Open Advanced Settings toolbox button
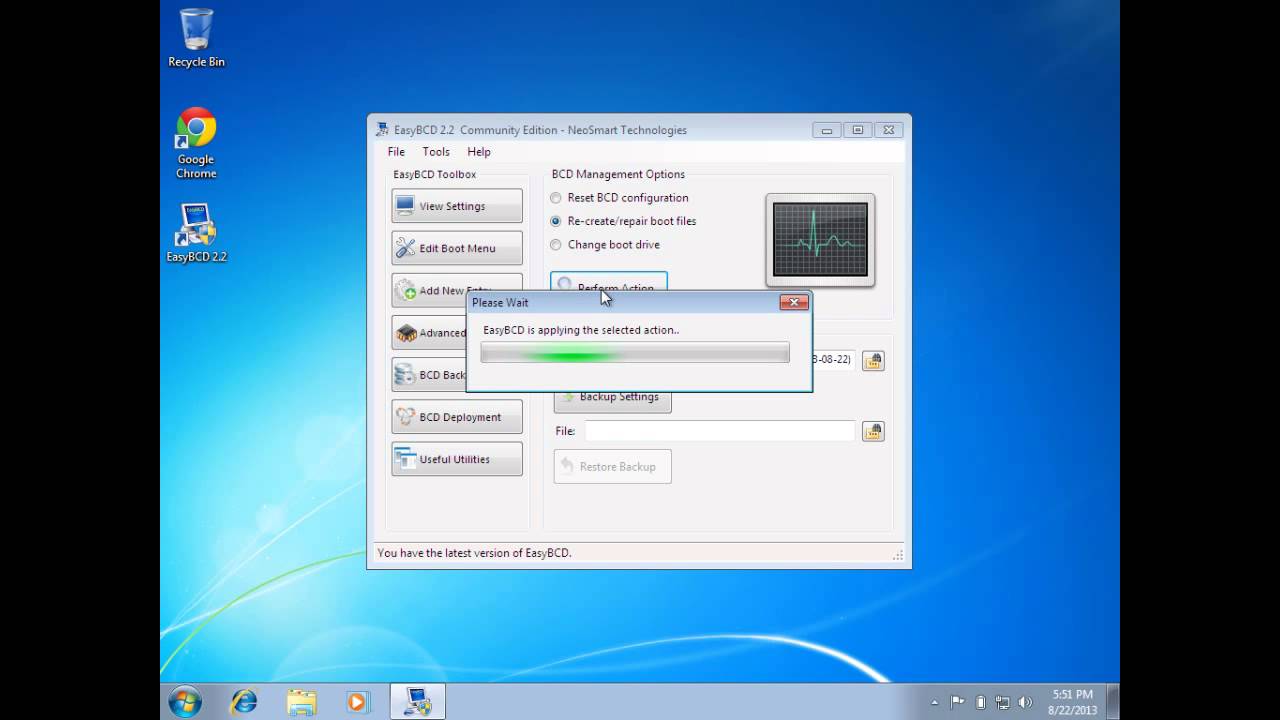Viewport: 1280px width, 720px height. (x=429, y=333)
